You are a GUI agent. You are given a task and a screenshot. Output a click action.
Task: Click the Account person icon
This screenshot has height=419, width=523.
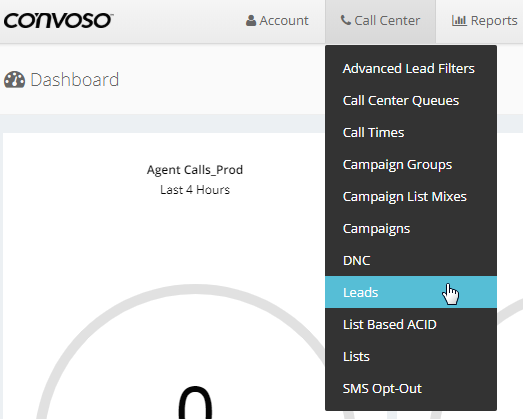[x=251, y=21]
